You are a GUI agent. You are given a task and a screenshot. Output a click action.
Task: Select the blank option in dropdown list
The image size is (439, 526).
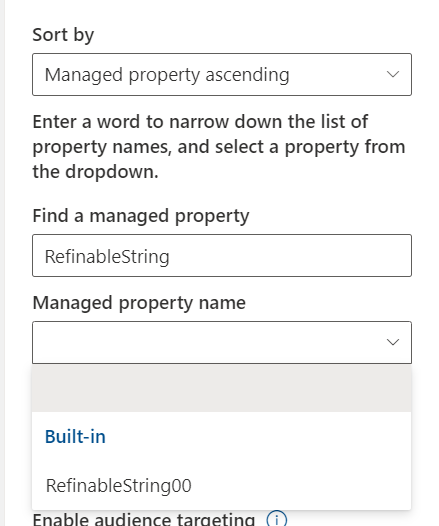tap(221, 388)
